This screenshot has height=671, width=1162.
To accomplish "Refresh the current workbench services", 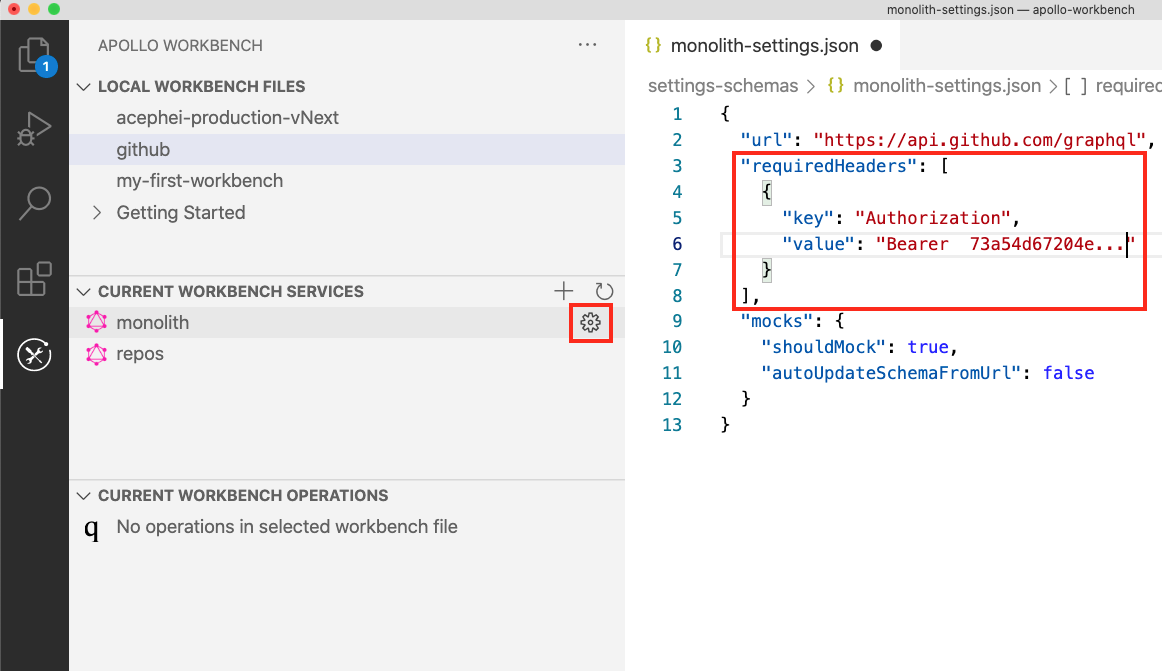I will pyautogui.click(x=604, y=291).
